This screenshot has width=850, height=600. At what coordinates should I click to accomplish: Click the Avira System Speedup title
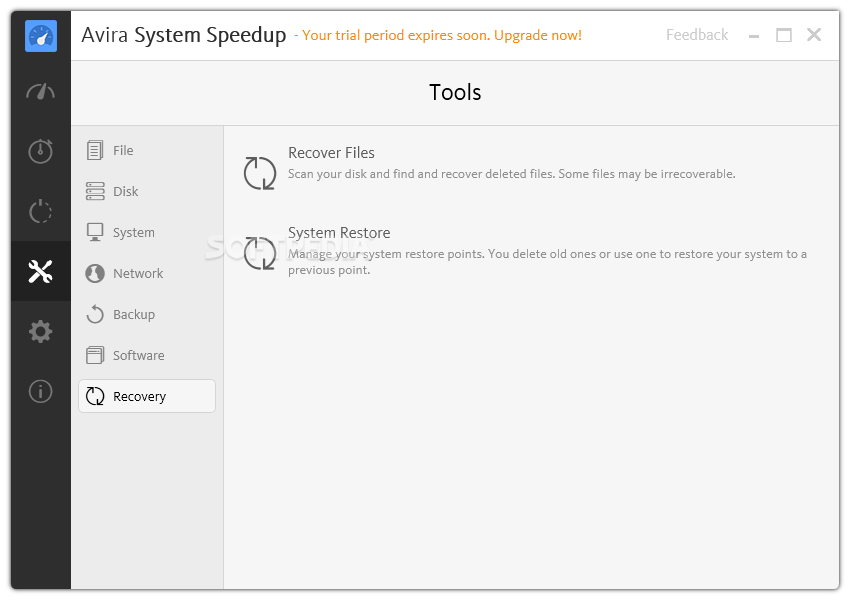pos(184,35)
